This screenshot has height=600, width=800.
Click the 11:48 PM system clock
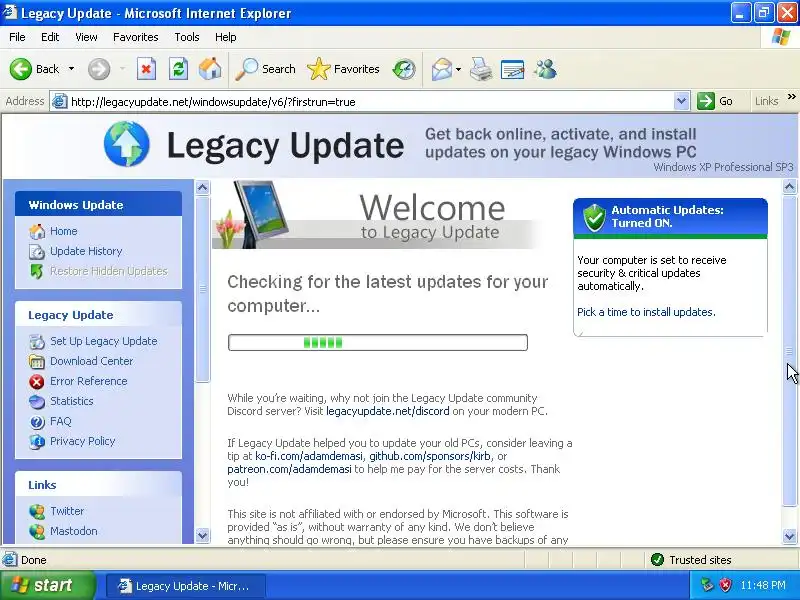(x=762, y=585)
